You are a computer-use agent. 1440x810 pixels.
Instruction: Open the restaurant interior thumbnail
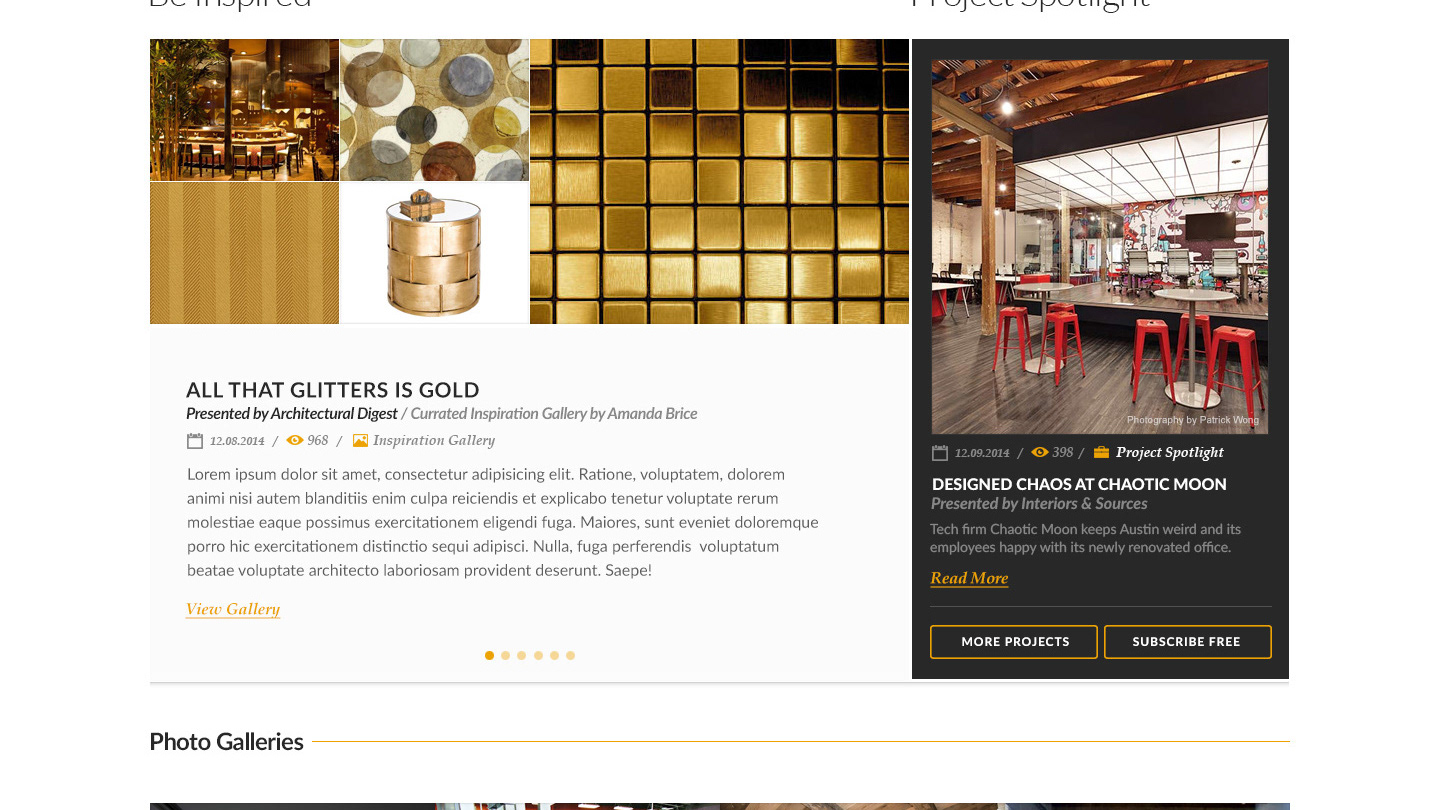pyautogui.click(x=244, y=110)
